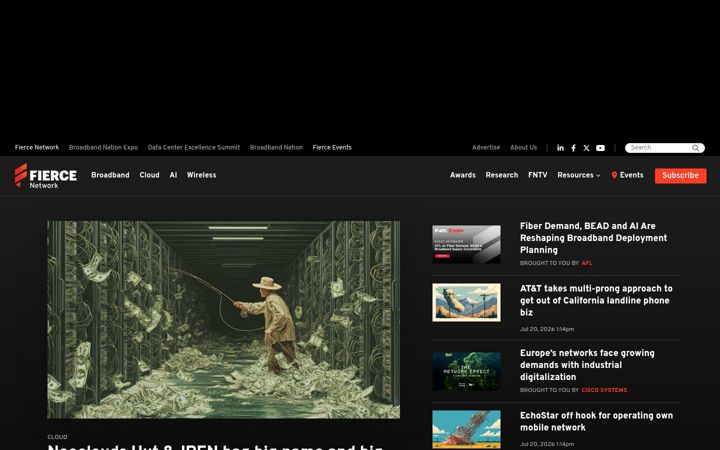Go to the Research page
Viewport: 720px width, 450px height.
[502, 175]
